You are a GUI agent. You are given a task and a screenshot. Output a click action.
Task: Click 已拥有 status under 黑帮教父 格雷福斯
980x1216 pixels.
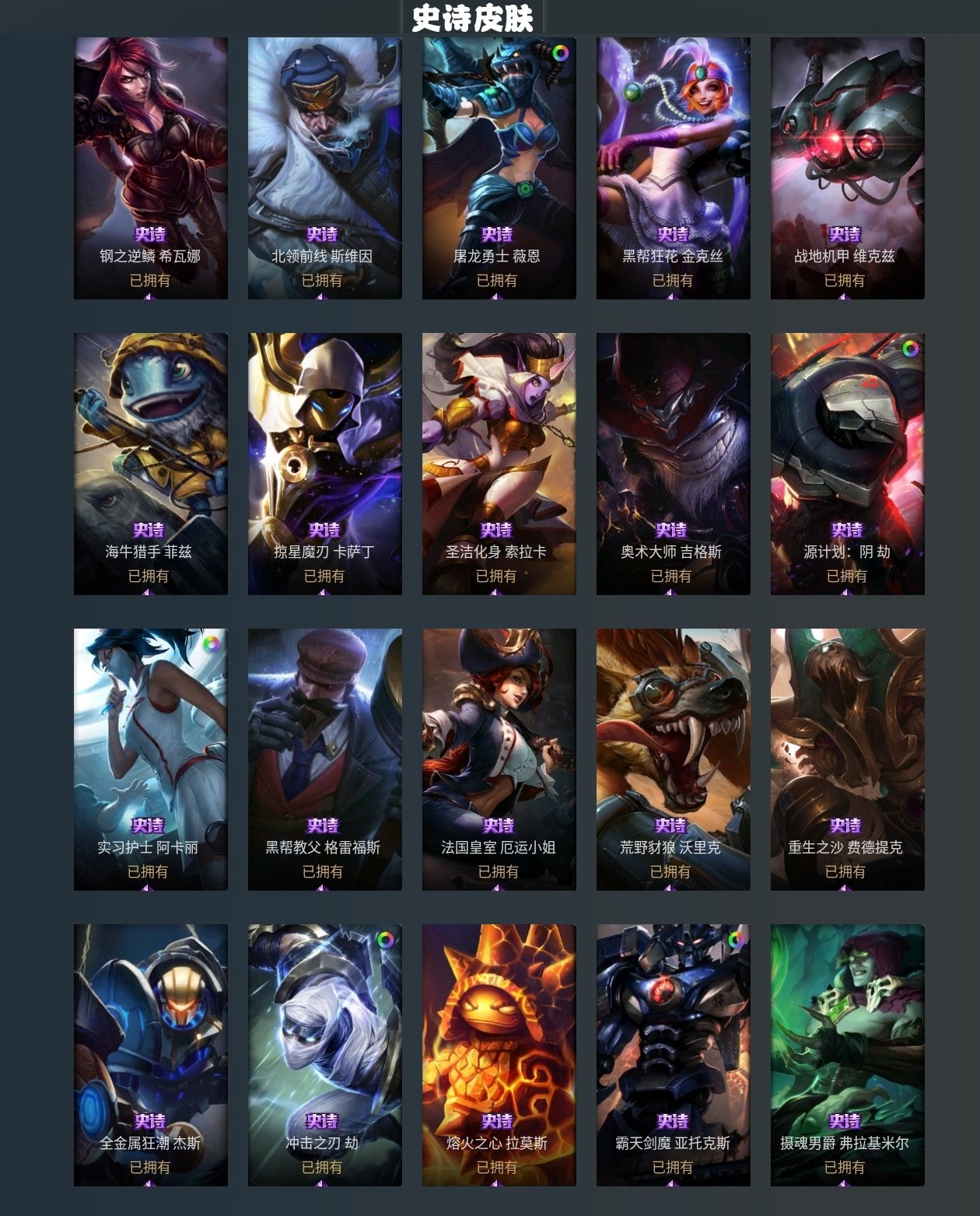coord(323,871)
